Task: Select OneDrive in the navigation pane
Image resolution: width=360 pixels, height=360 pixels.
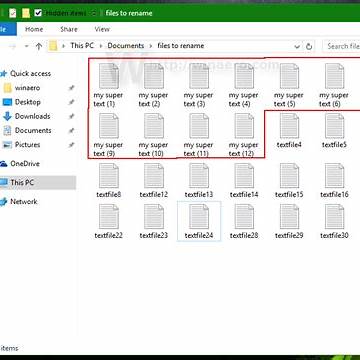Action: (x=25, y=164)
